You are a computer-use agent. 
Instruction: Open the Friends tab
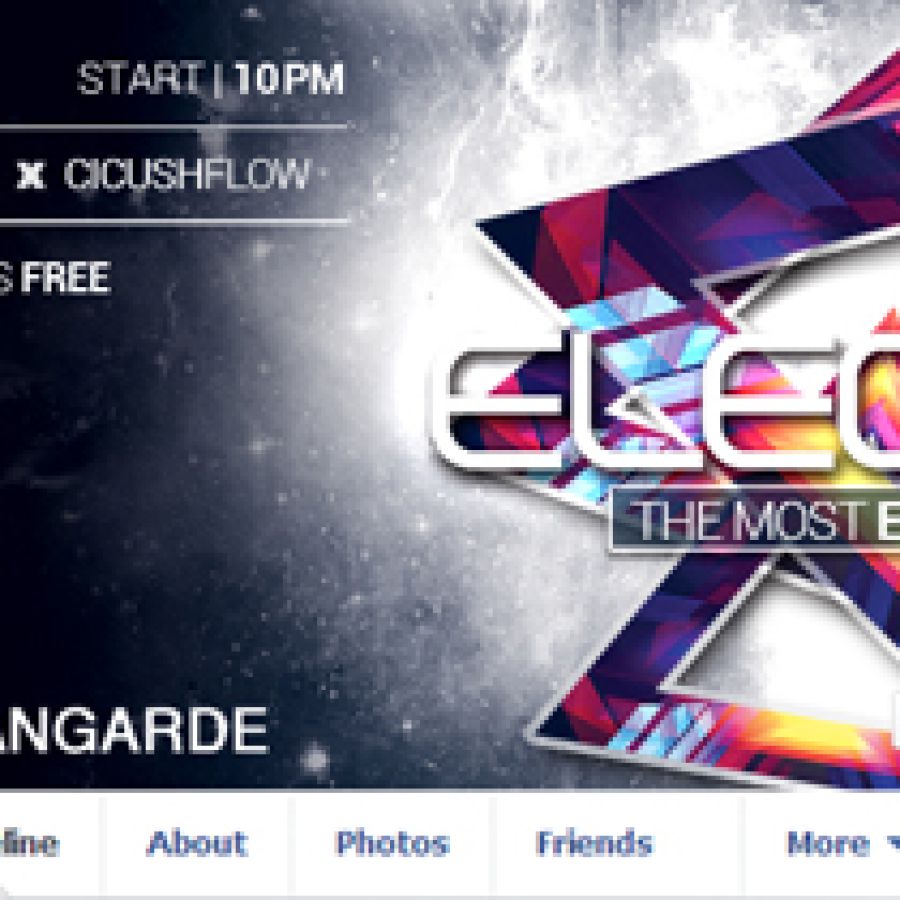[594, 843]
